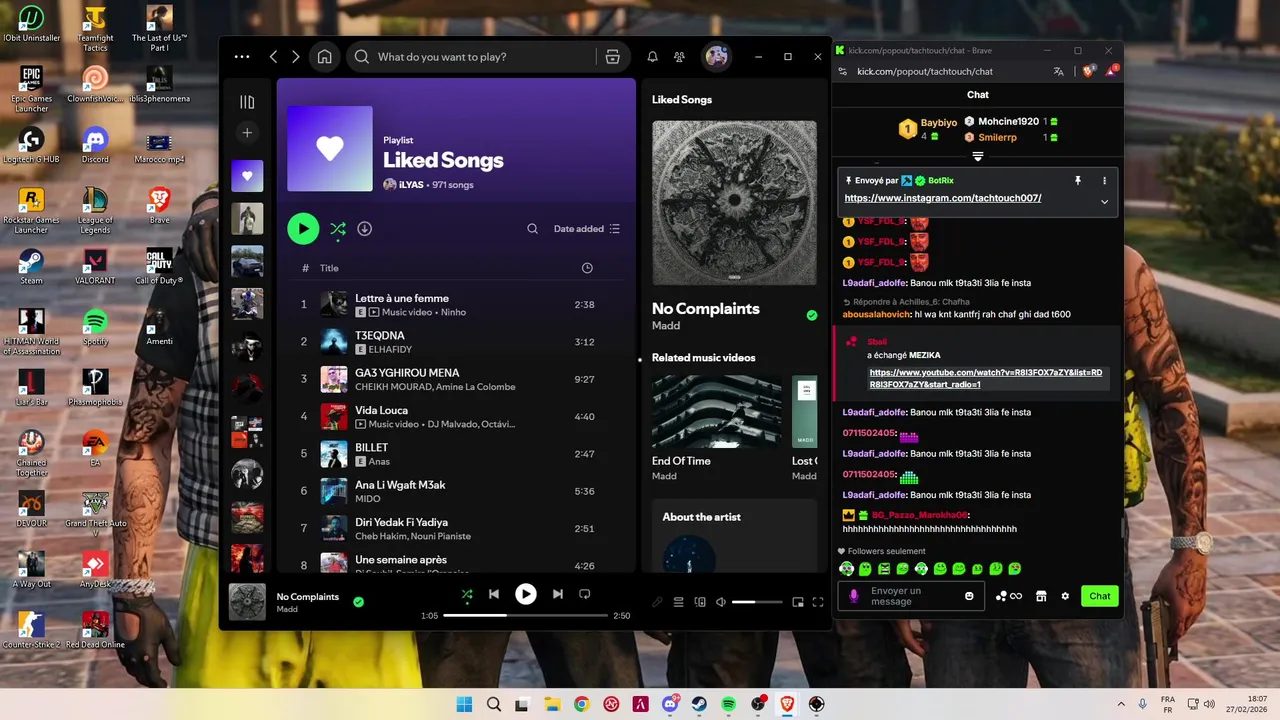Open Connect to a device icon
This screenshot has width=1280, height=720.
[700, 602]
